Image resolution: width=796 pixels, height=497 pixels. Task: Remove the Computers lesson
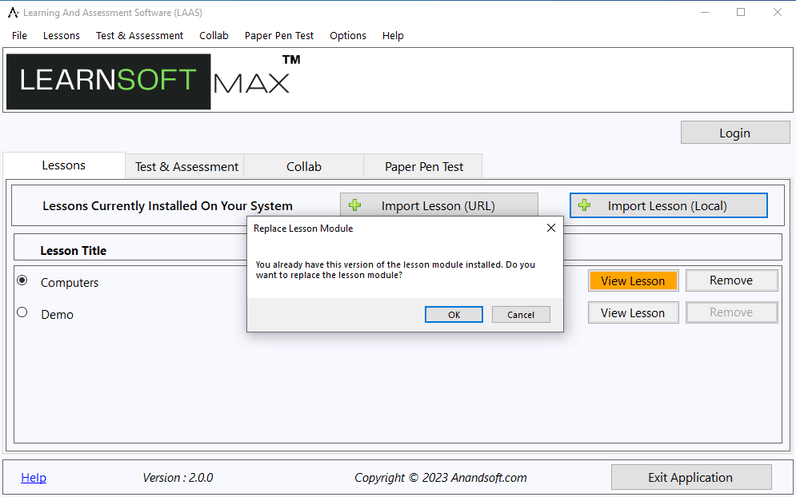[732, 281]
